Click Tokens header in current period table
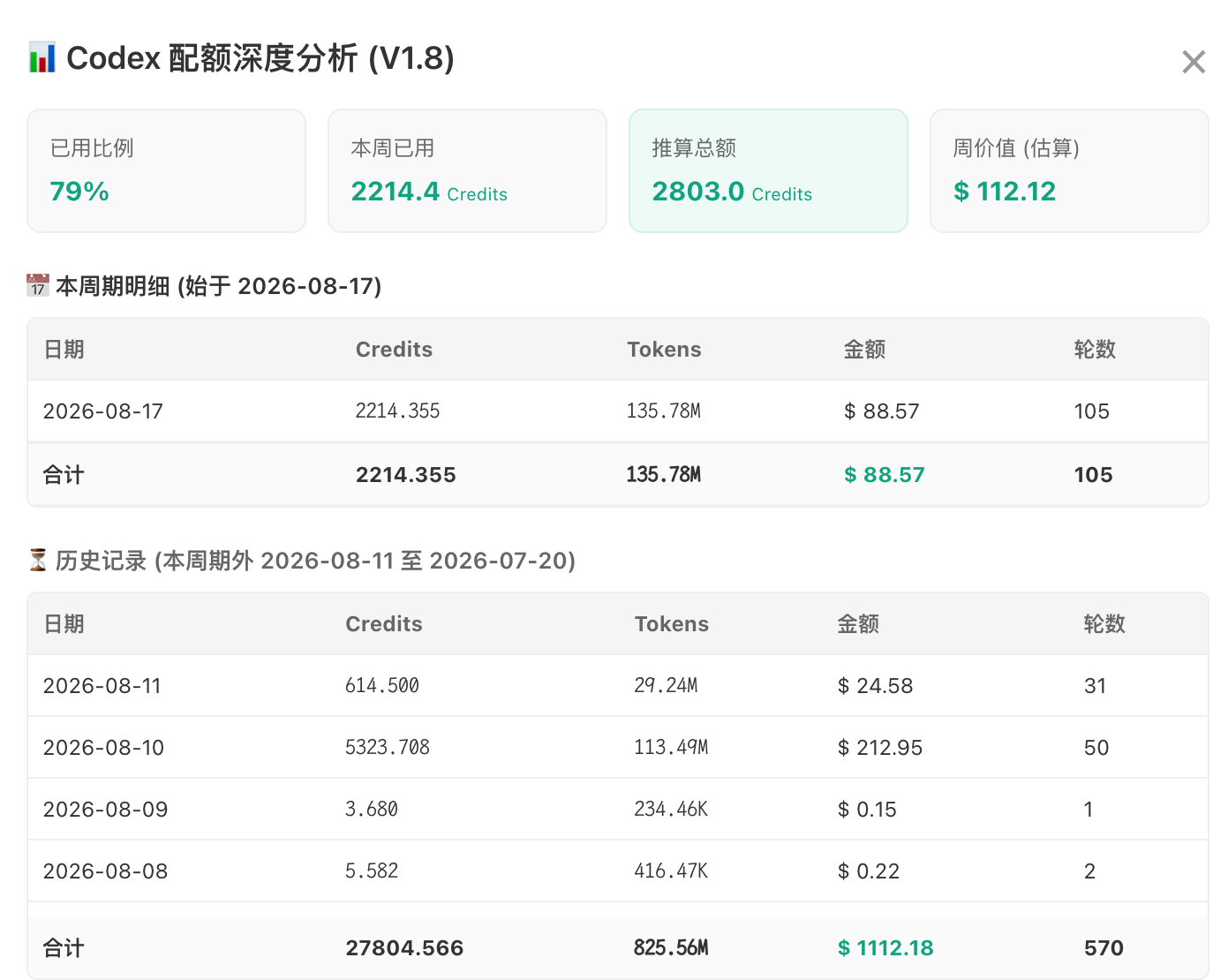 click(664, 350)
